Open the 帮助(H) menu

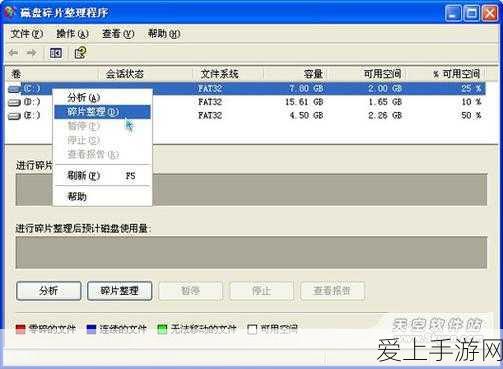point(164,34)
